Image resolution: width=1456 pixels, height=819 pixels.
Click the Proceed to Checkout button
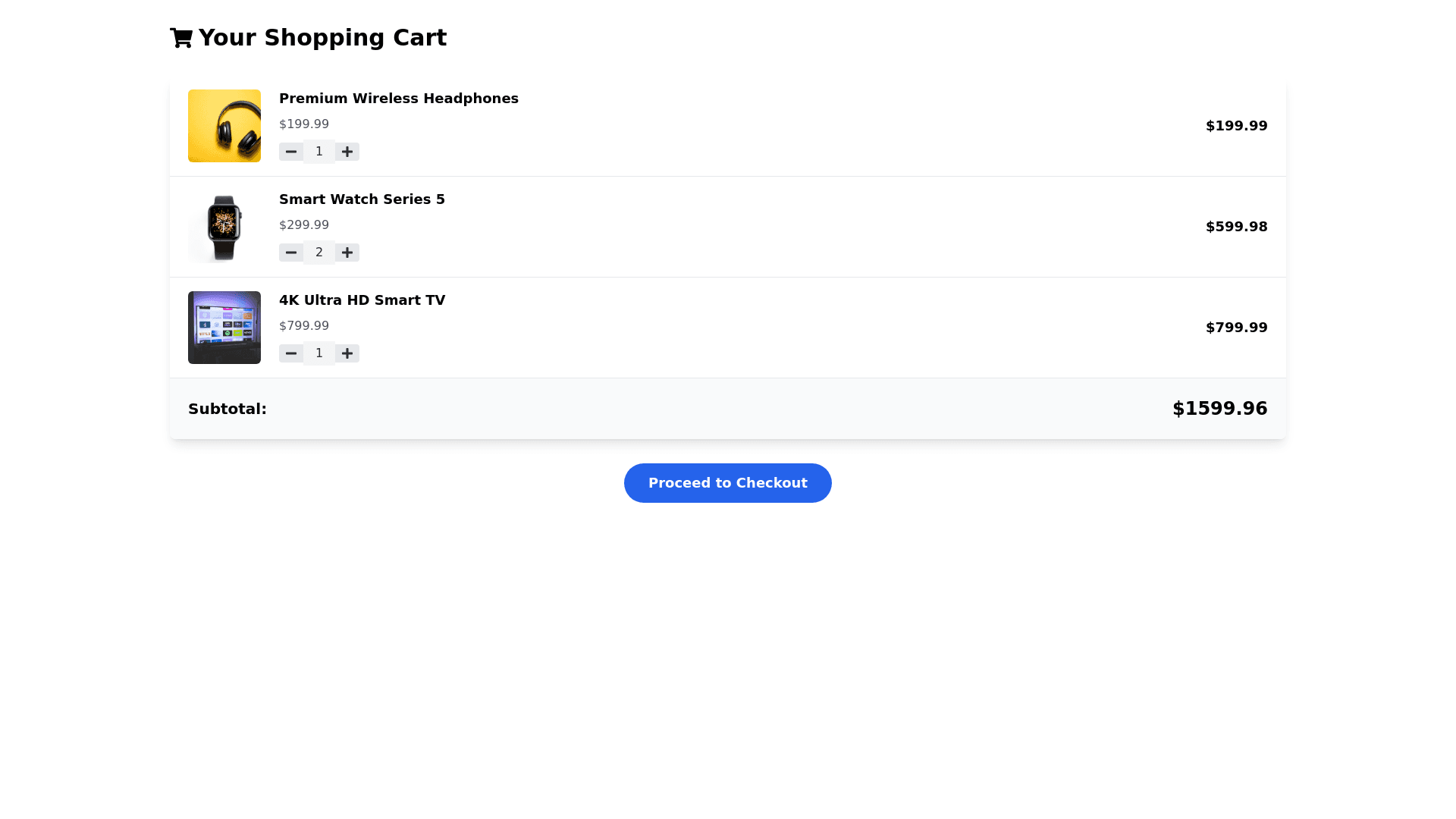728,483
